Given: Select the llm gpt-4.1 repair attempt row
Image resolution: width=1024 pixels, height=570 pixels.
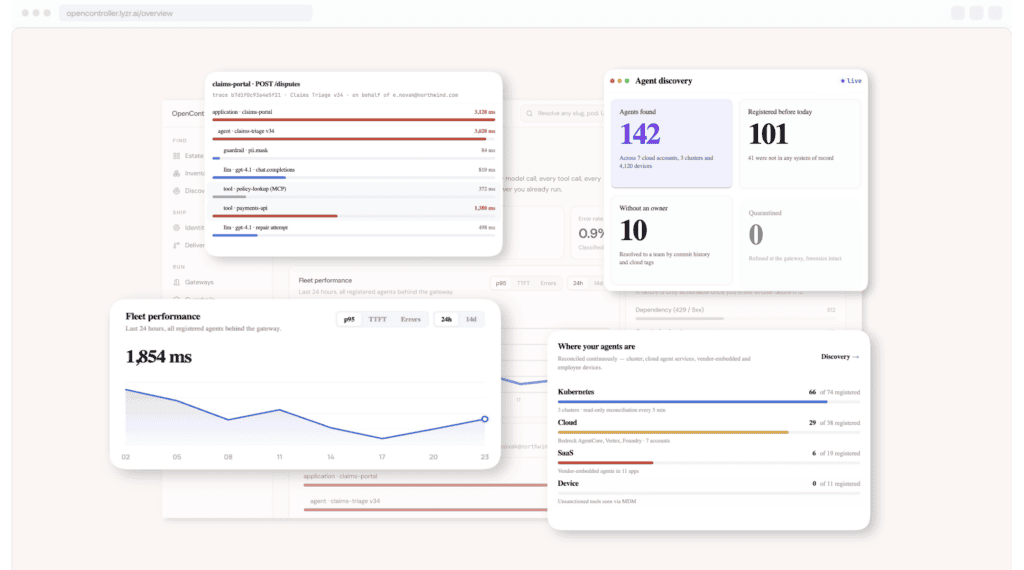Looking at the screenshot, I should [x=353, y=230].
